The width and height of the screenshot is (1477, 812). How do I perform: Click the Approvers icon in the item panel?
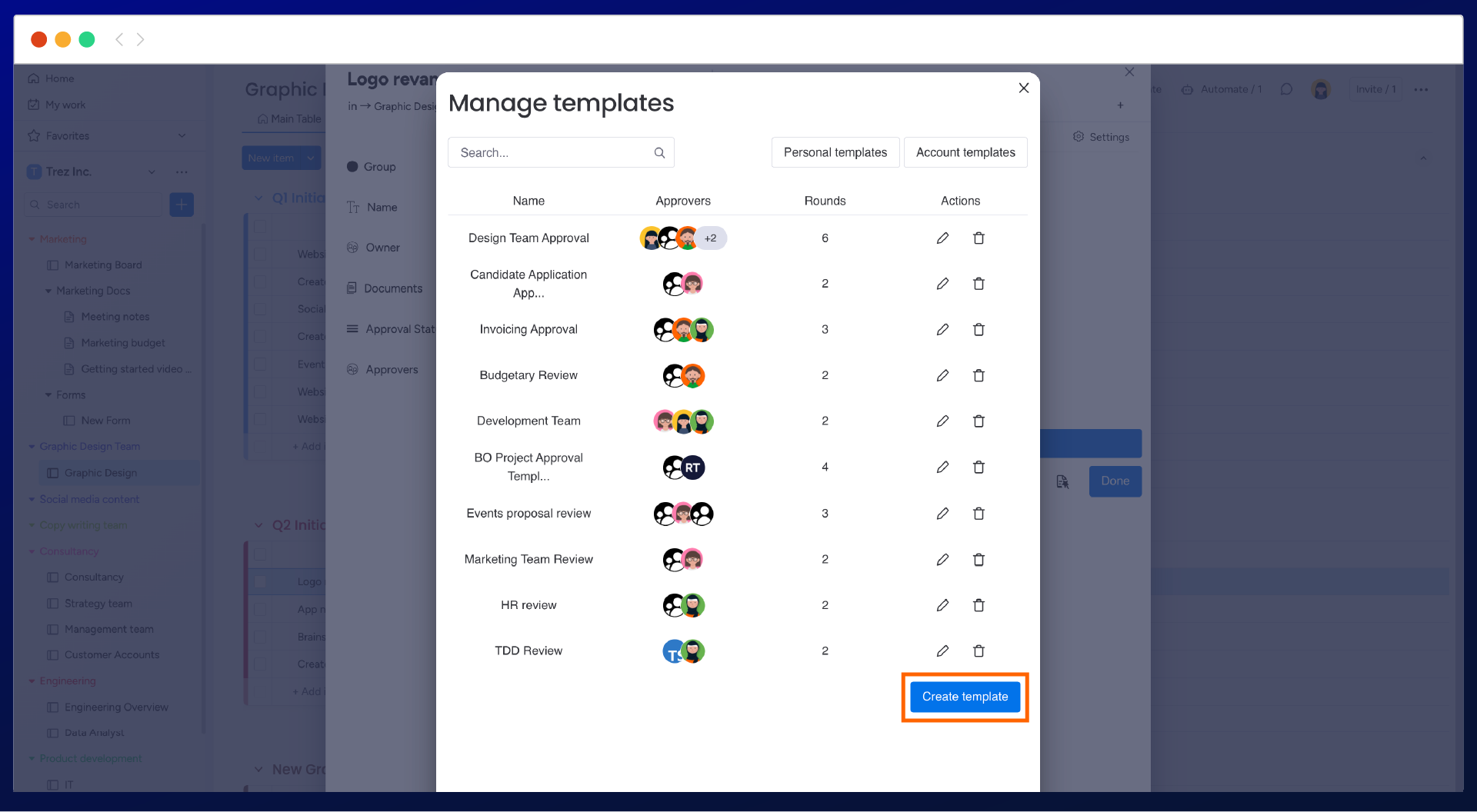(352, 369)
